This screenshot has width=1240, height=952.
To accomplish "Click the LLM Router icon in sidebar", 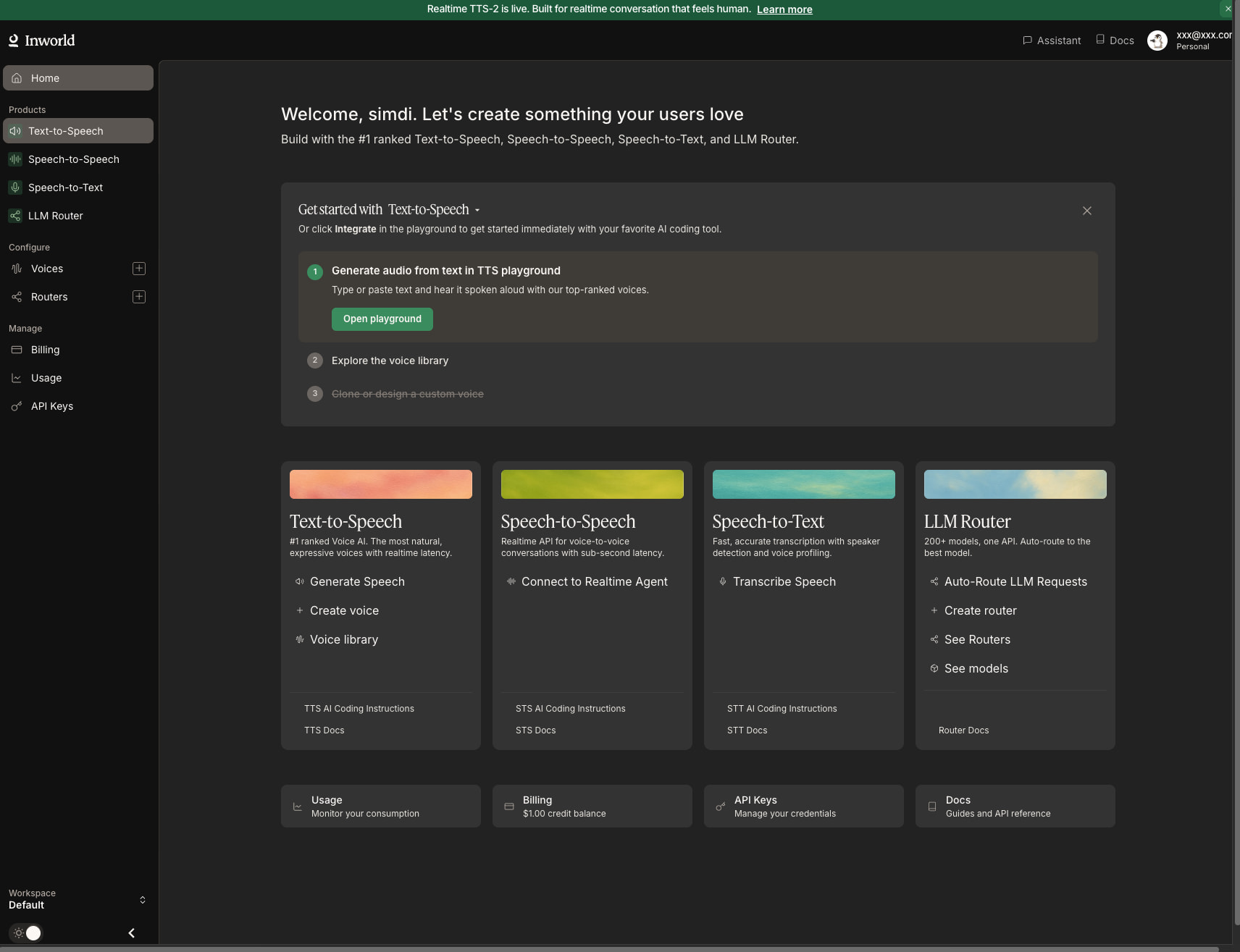I will pos(15,216).
